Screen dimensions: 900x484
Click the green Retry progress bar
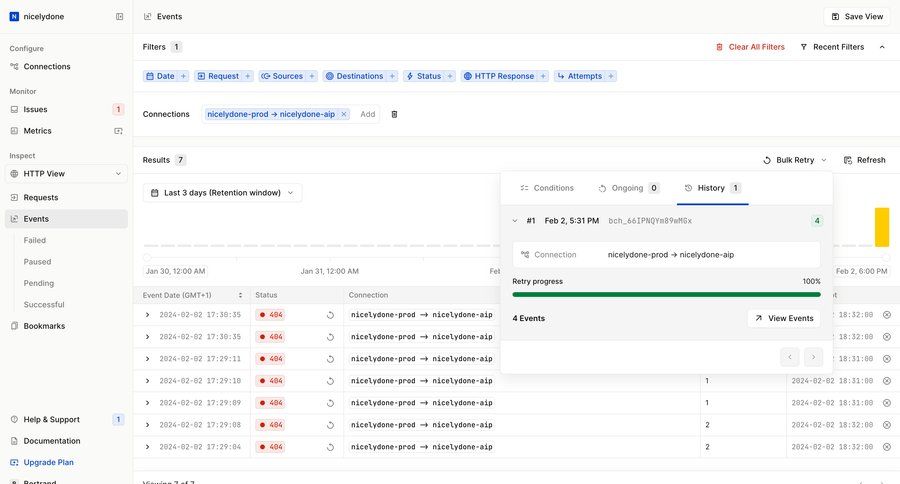tap(666, 295)
